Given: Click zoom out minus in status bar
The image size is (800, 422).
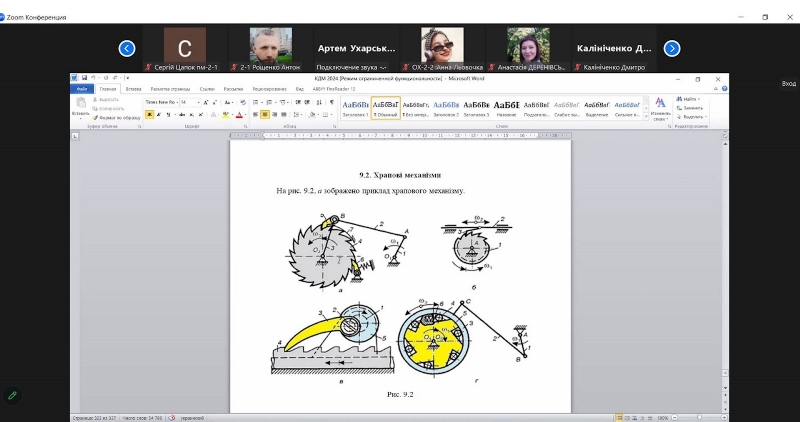Looking at the screenshot, I should pos(674,418).
